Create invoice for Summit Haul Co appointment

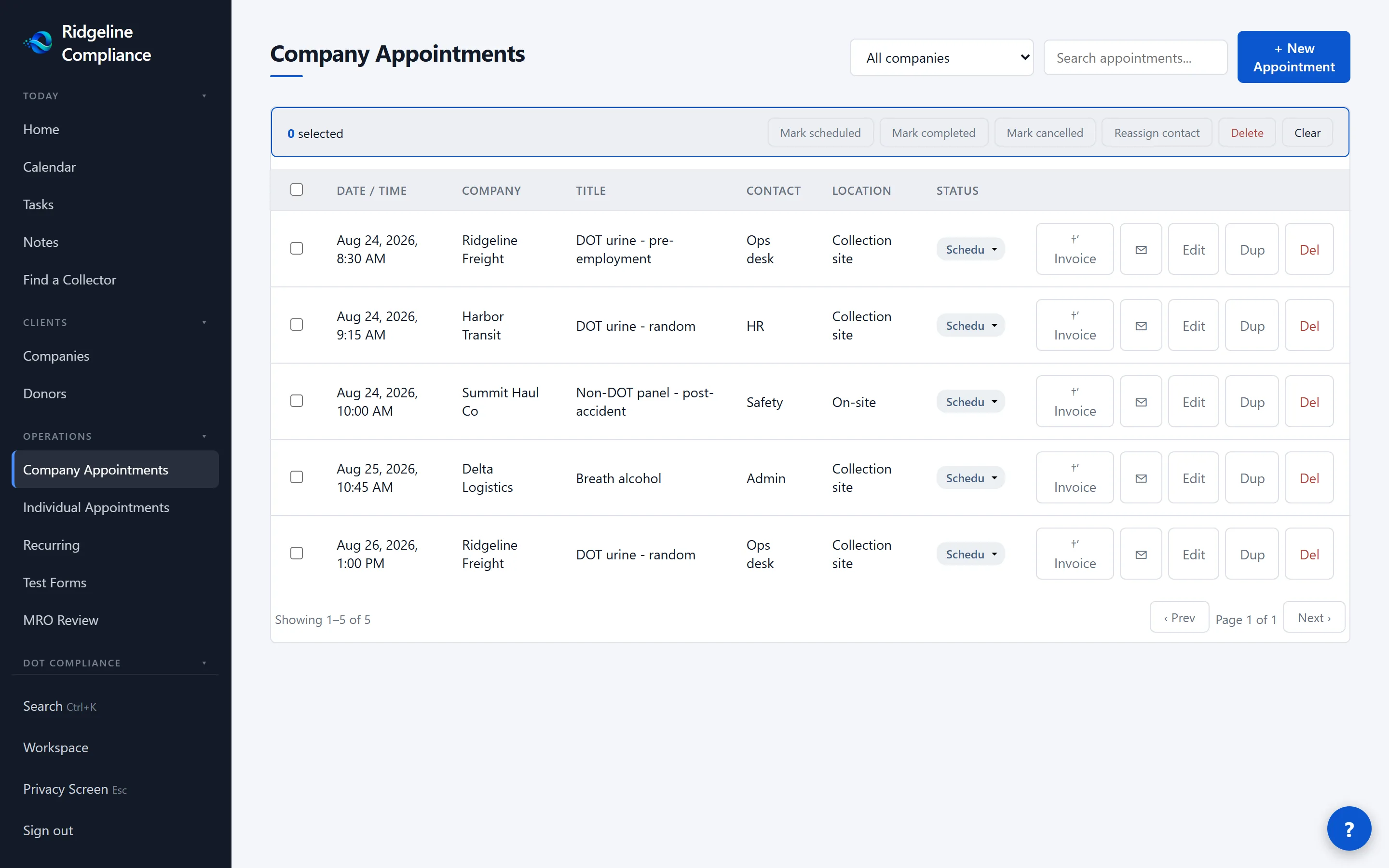(x=1075, y=402)
